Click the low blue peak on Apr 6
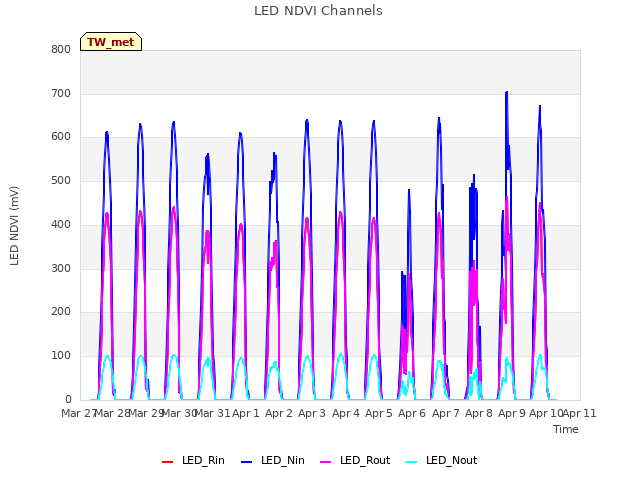 click(x=409, y=190)
